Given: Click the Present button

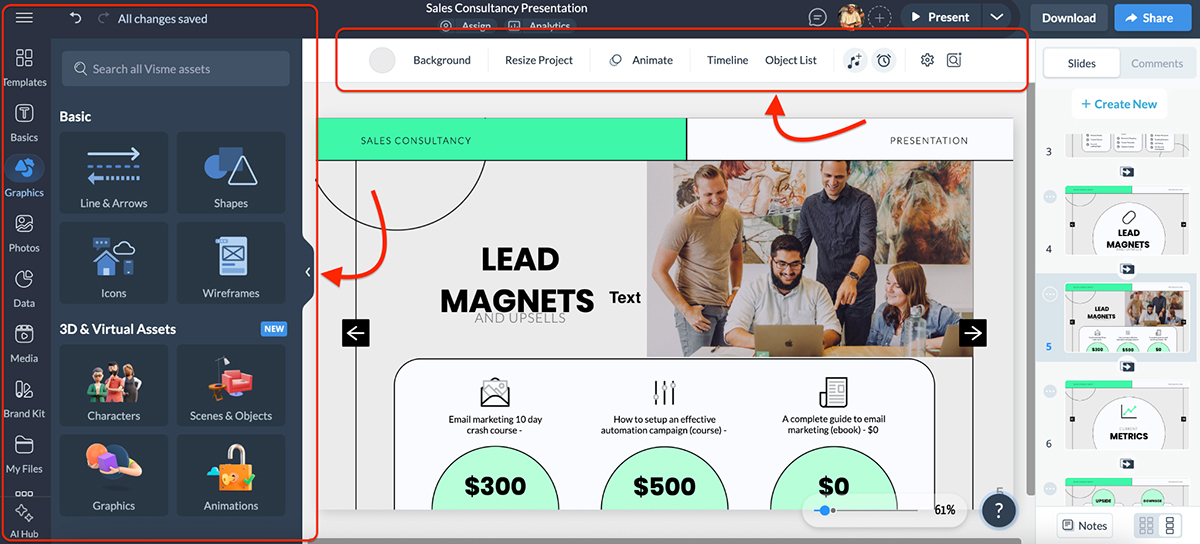Looking at the screenshot, I should click(941, 17).
